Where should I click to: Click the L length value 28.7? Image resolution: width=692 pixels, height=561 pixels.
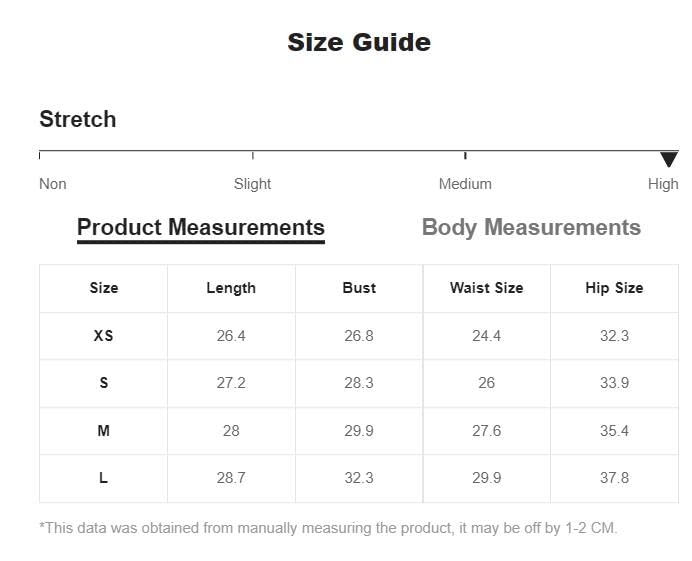(231, 478)
